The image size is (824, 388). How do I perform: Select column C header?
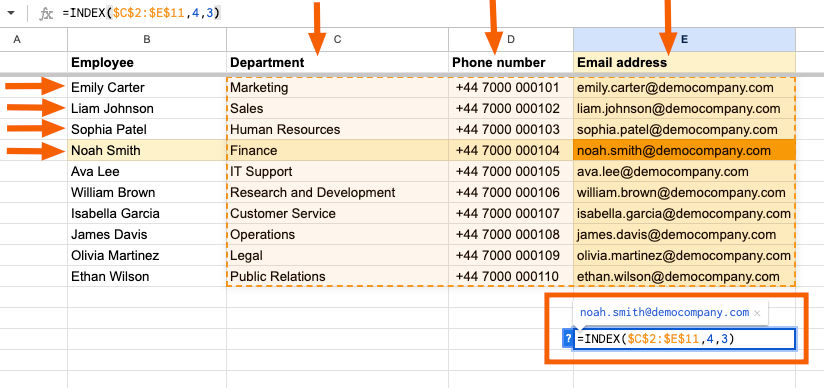[x=337, y=39]
